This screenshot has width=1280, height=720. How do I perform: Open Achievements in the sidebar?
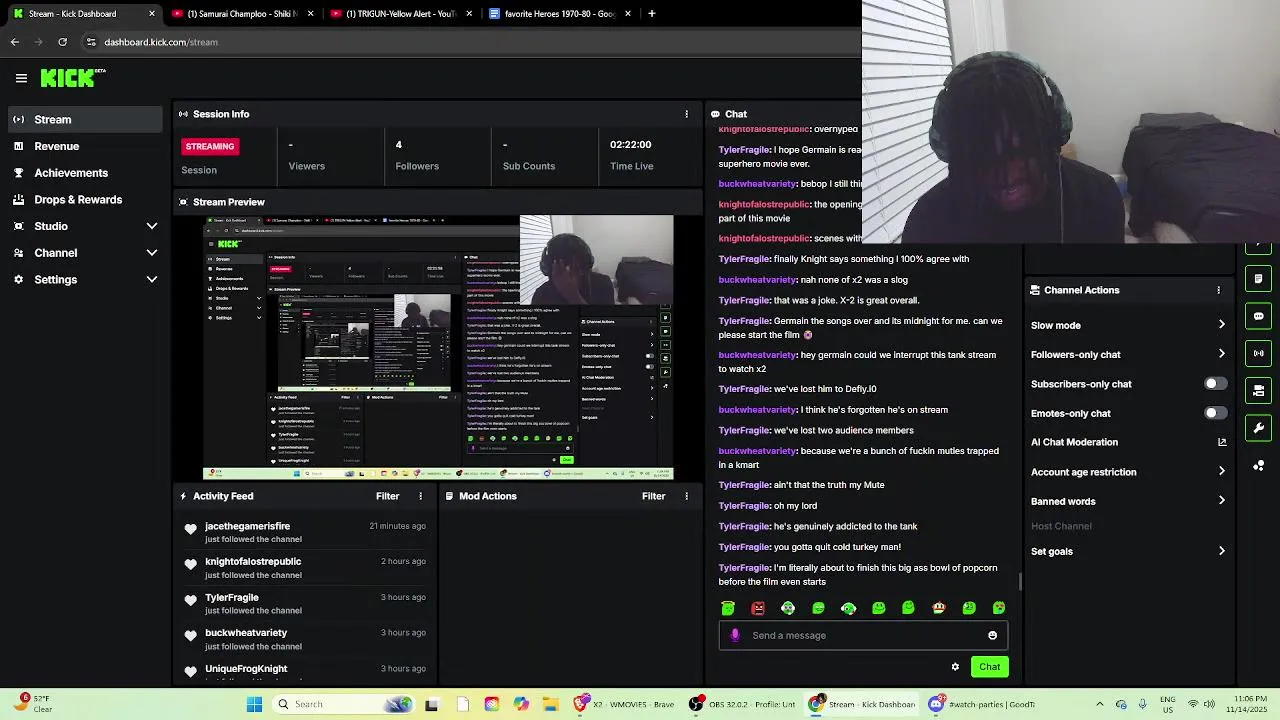(x=85, y=173)
